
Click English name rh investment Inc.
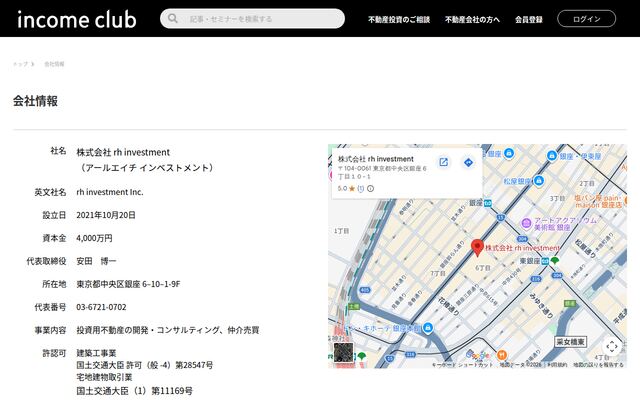(110, 192)
